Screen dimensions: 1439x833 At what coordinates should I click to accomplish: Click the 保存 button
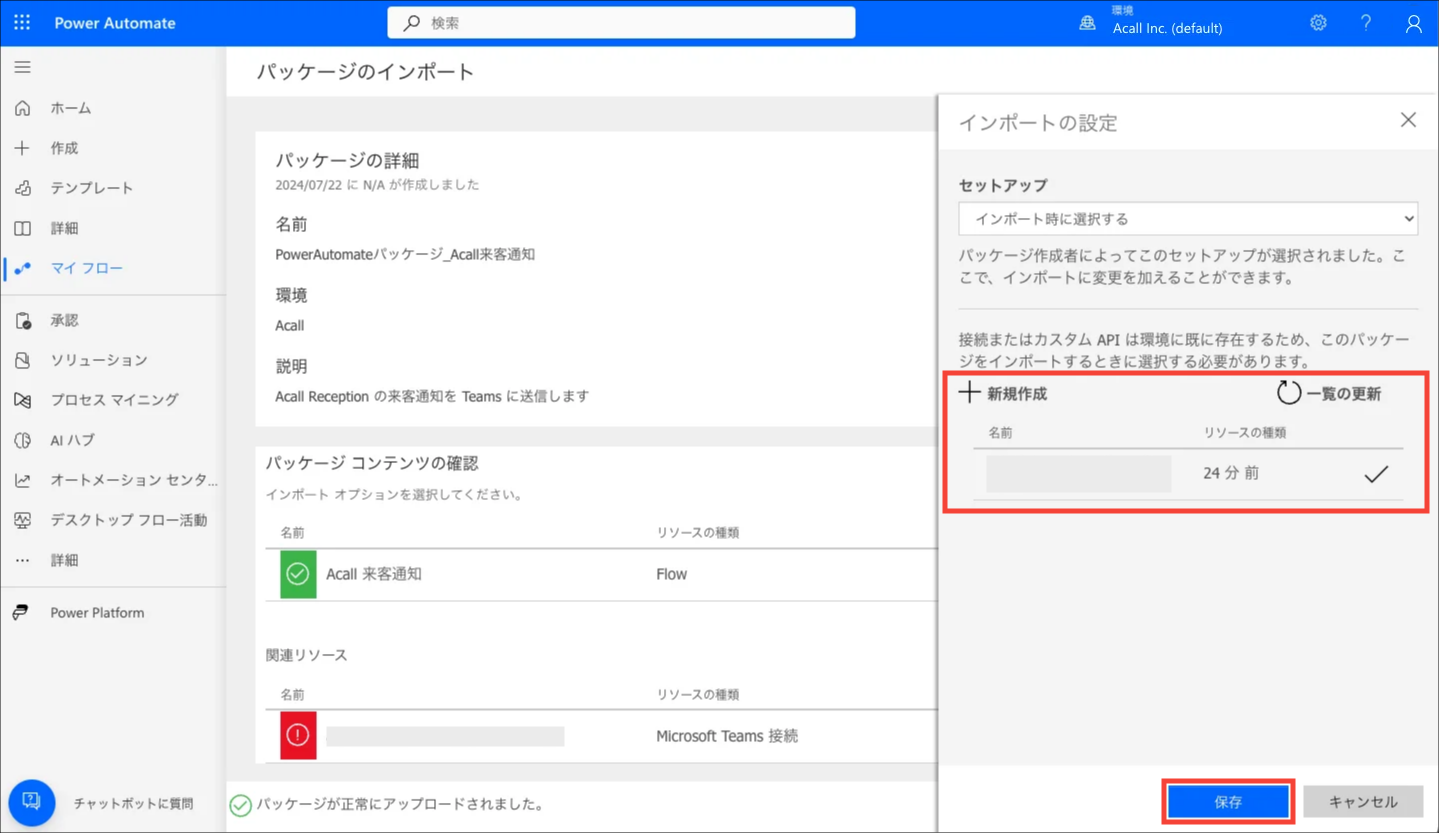coord(1228,802)
